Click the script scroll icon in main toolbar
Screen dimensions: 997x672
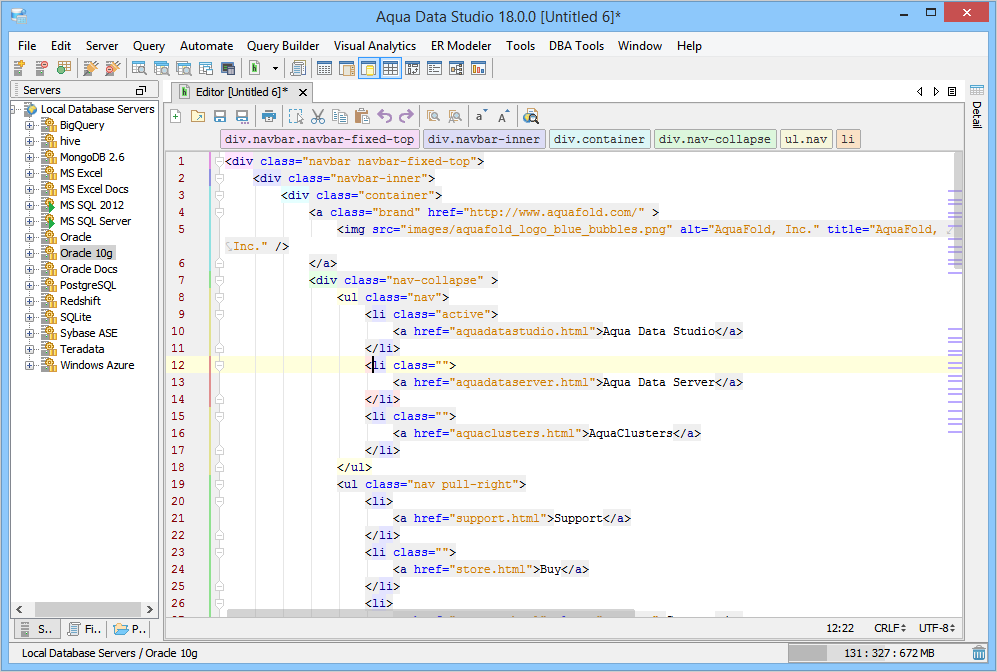tap(298, 68)
